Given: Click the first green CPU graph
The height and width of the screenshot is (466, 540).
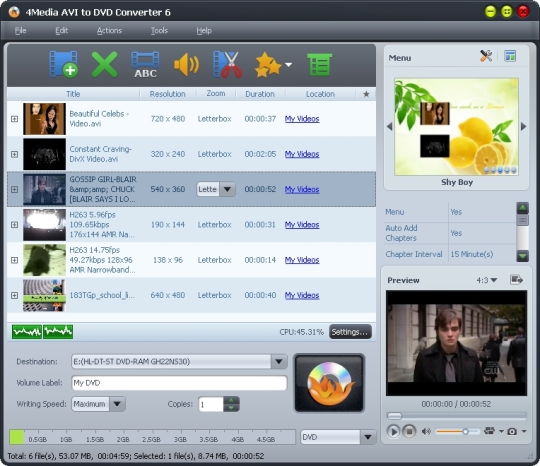Looking at the screenshot, I should [x=27, y=332].
